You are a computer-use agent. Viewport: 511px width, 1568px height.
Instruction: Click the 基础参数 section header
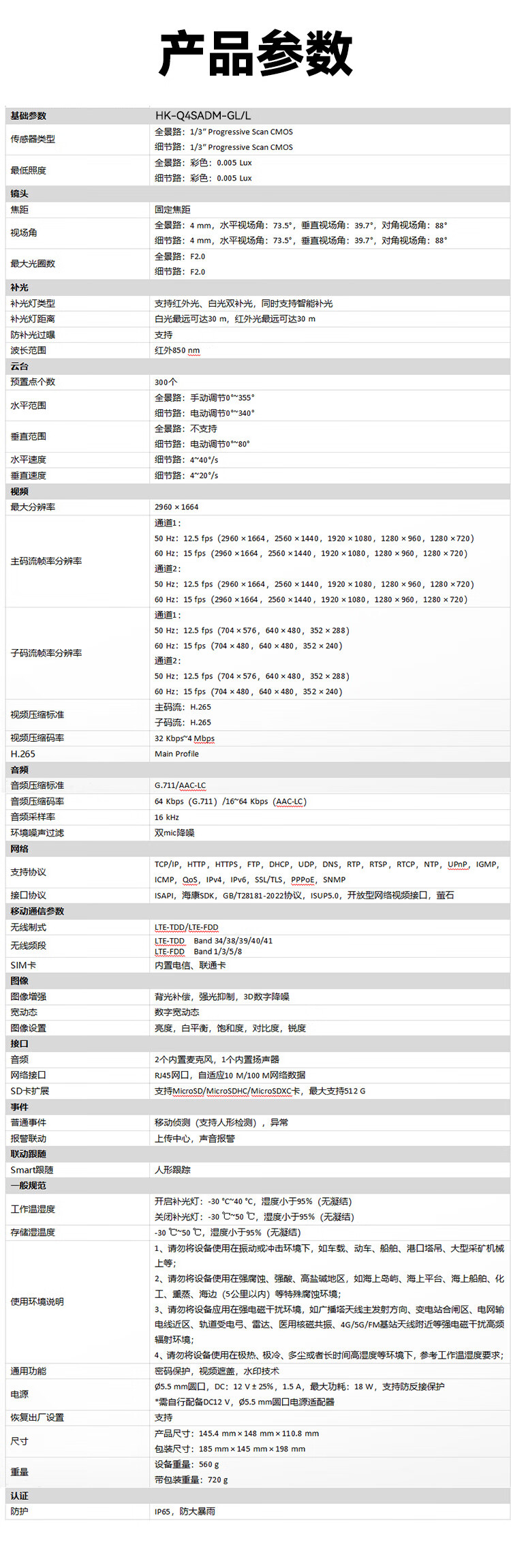coord(29,116)
